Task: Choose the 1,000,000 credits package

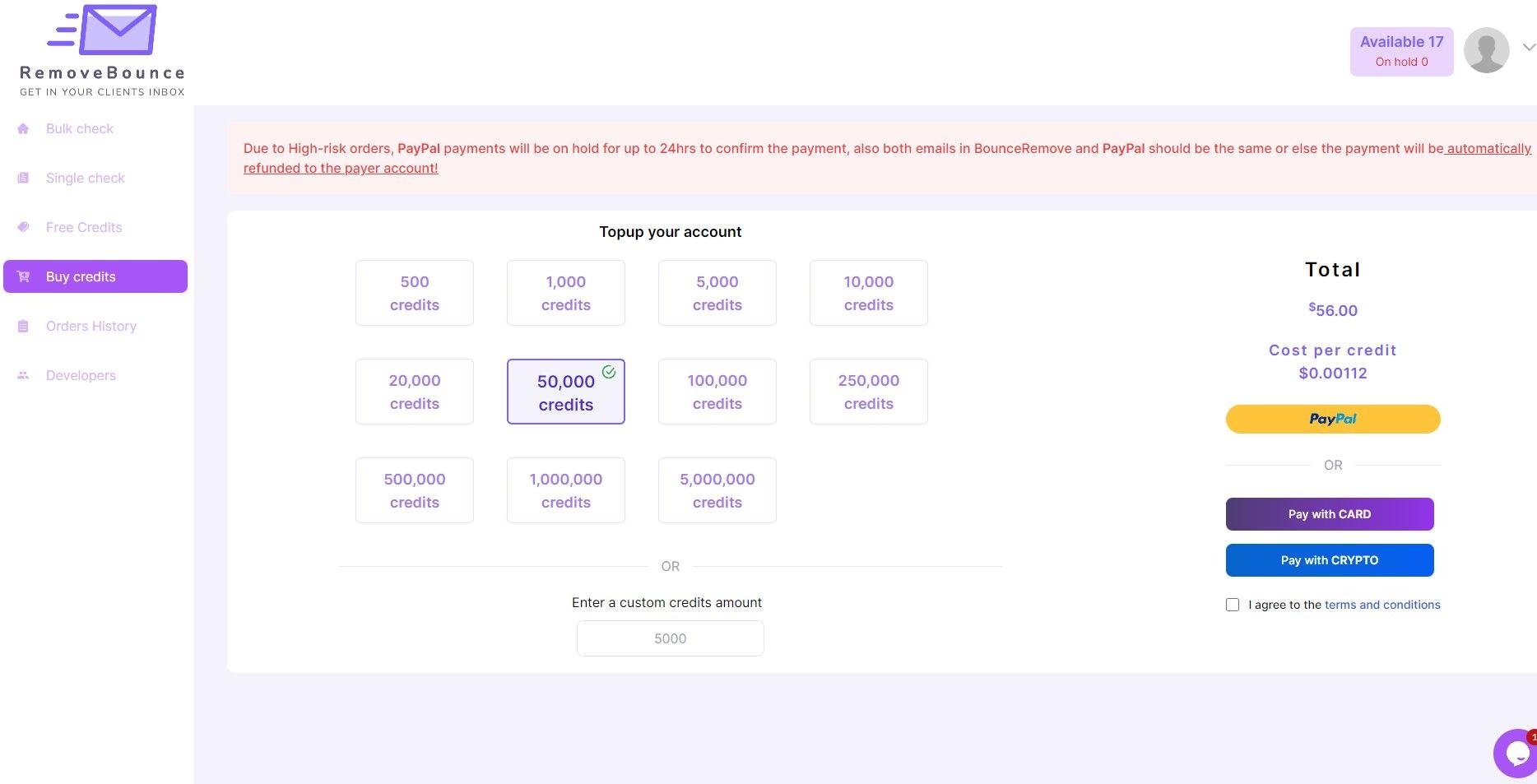Action: [566, 490]
